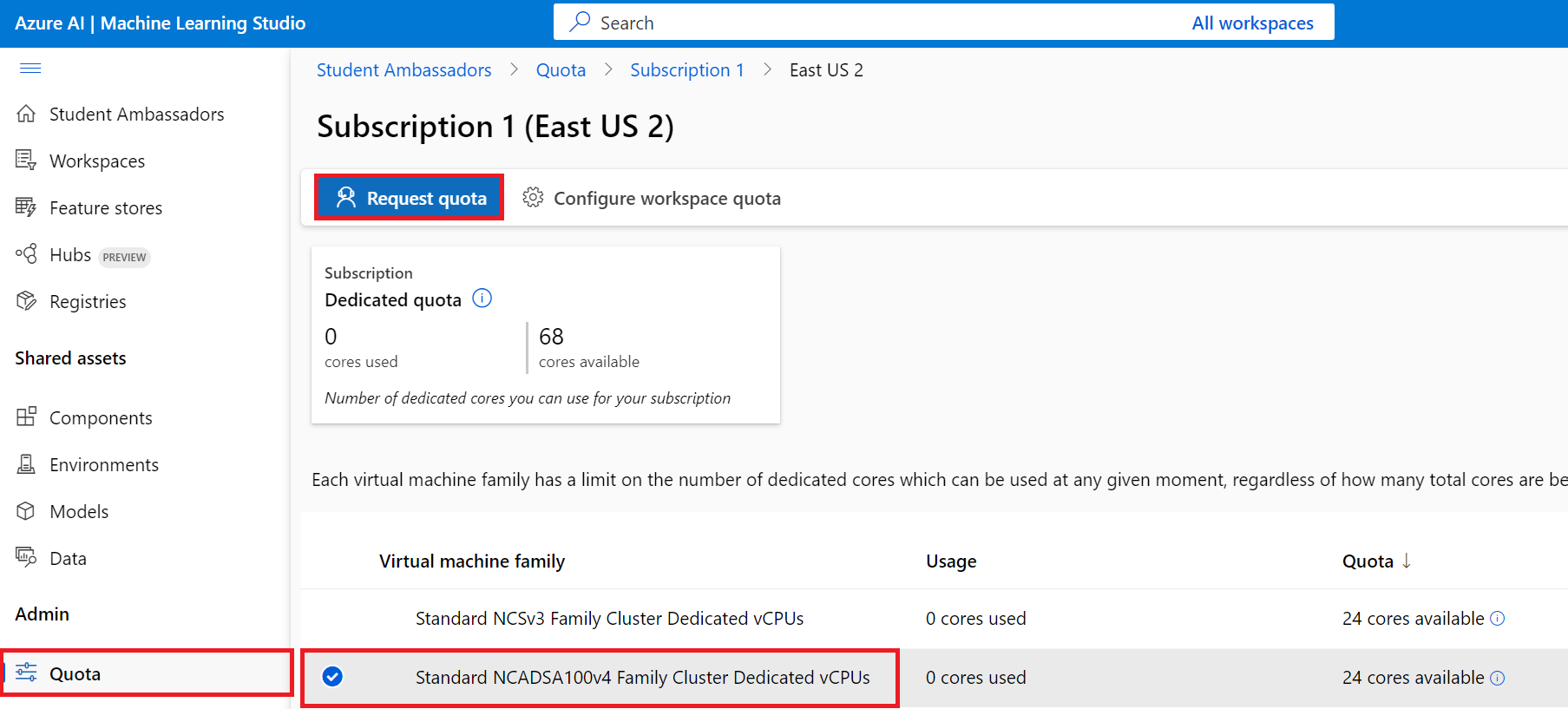Click the PREVIEW badge next to Hubs
The image size is (1568, 709).
124,257
